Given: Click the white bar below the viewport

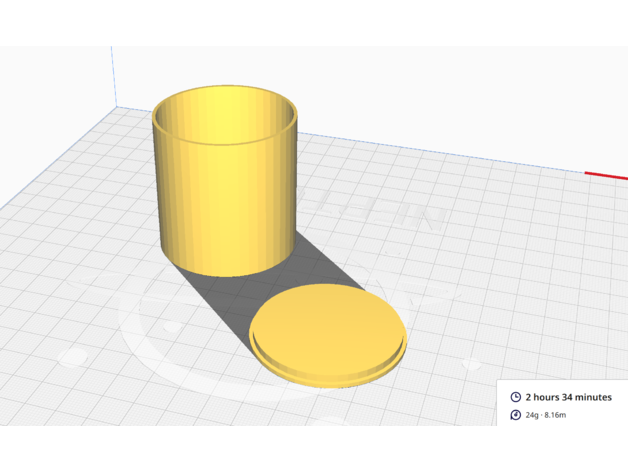Looking at the screenshot, I should pos(314,449).
